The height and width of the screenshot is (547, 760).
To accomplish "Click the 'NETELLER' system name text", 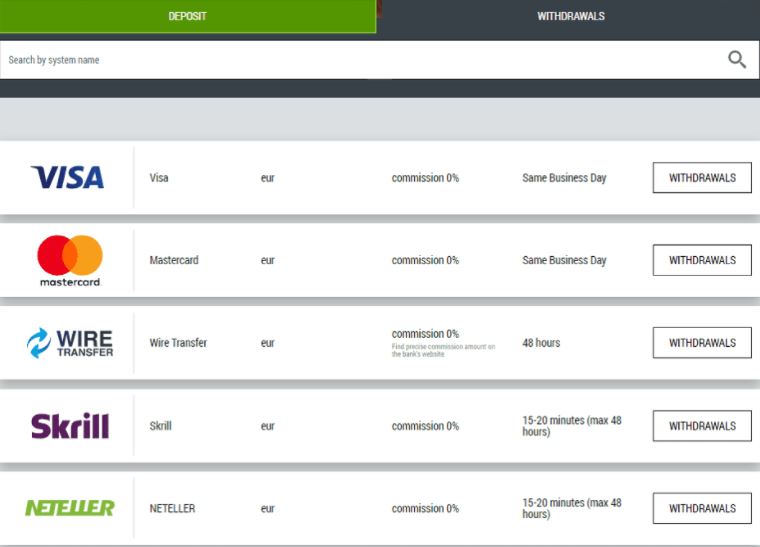I will coord(172,508).
